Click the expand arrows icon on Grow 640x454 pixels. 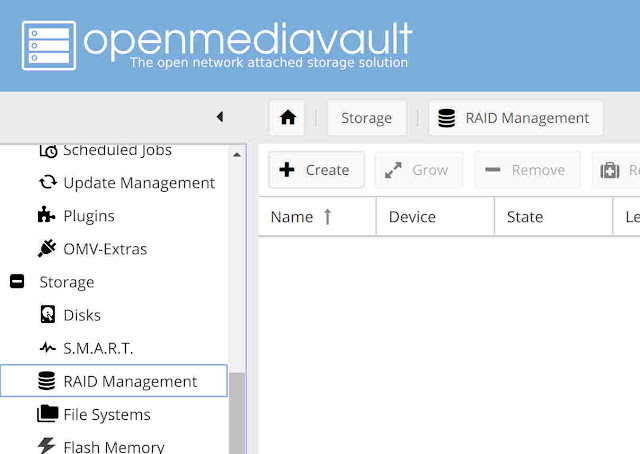(x=393, y=170)
